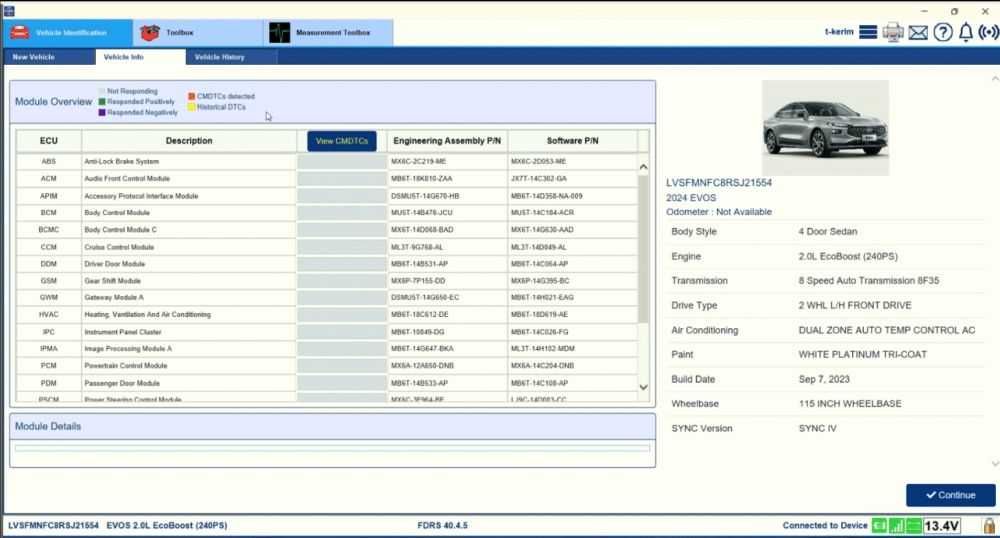Viewport: 1000px width, 538px height.
Task: Click the wireless broadcast signal icon
Action: [x=989, y=32]
